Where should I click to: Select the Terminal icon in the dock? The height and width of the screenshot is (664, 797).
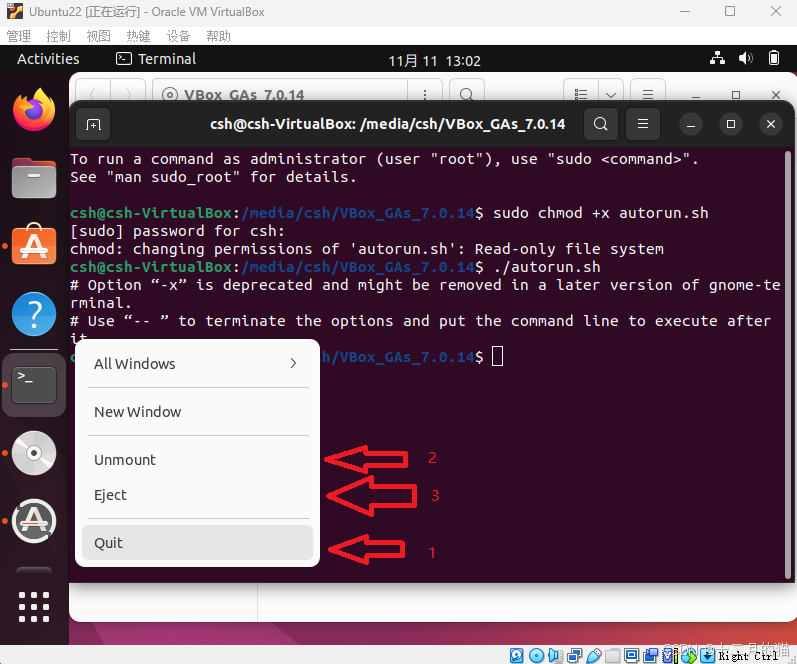34,385
